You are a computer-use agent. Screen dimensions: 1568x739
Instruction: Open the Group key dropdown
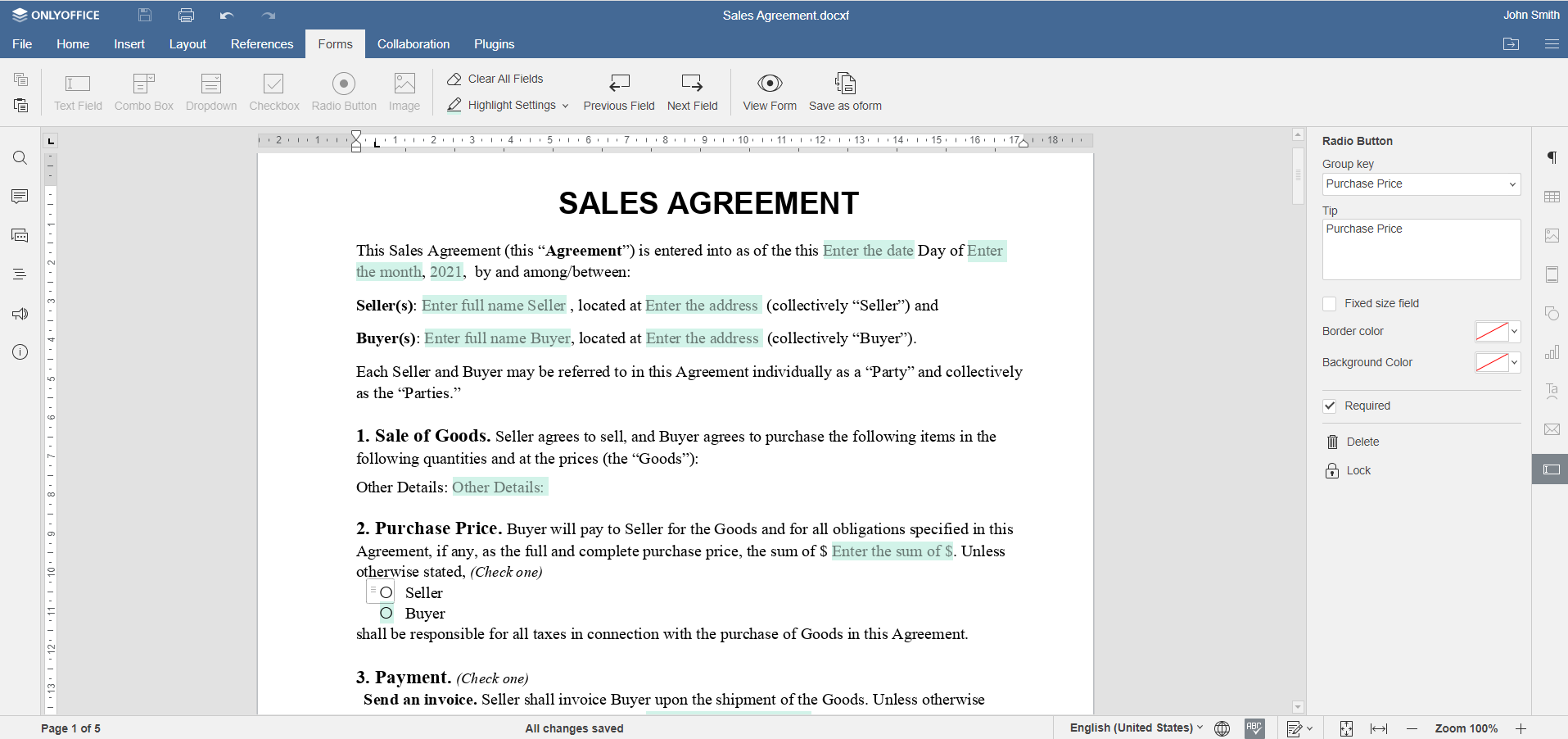point(1512,184)
